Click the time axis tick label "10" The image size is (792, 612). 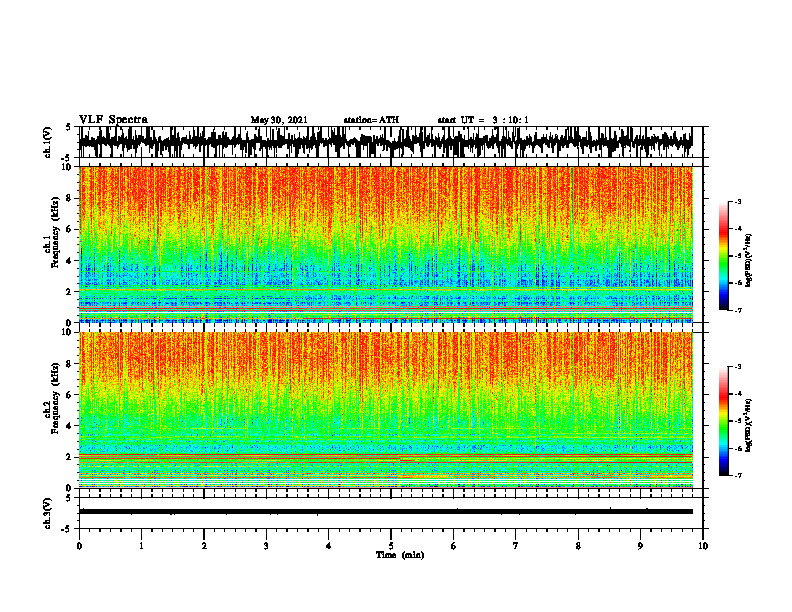pyautogui.click(x=703, y=546)
